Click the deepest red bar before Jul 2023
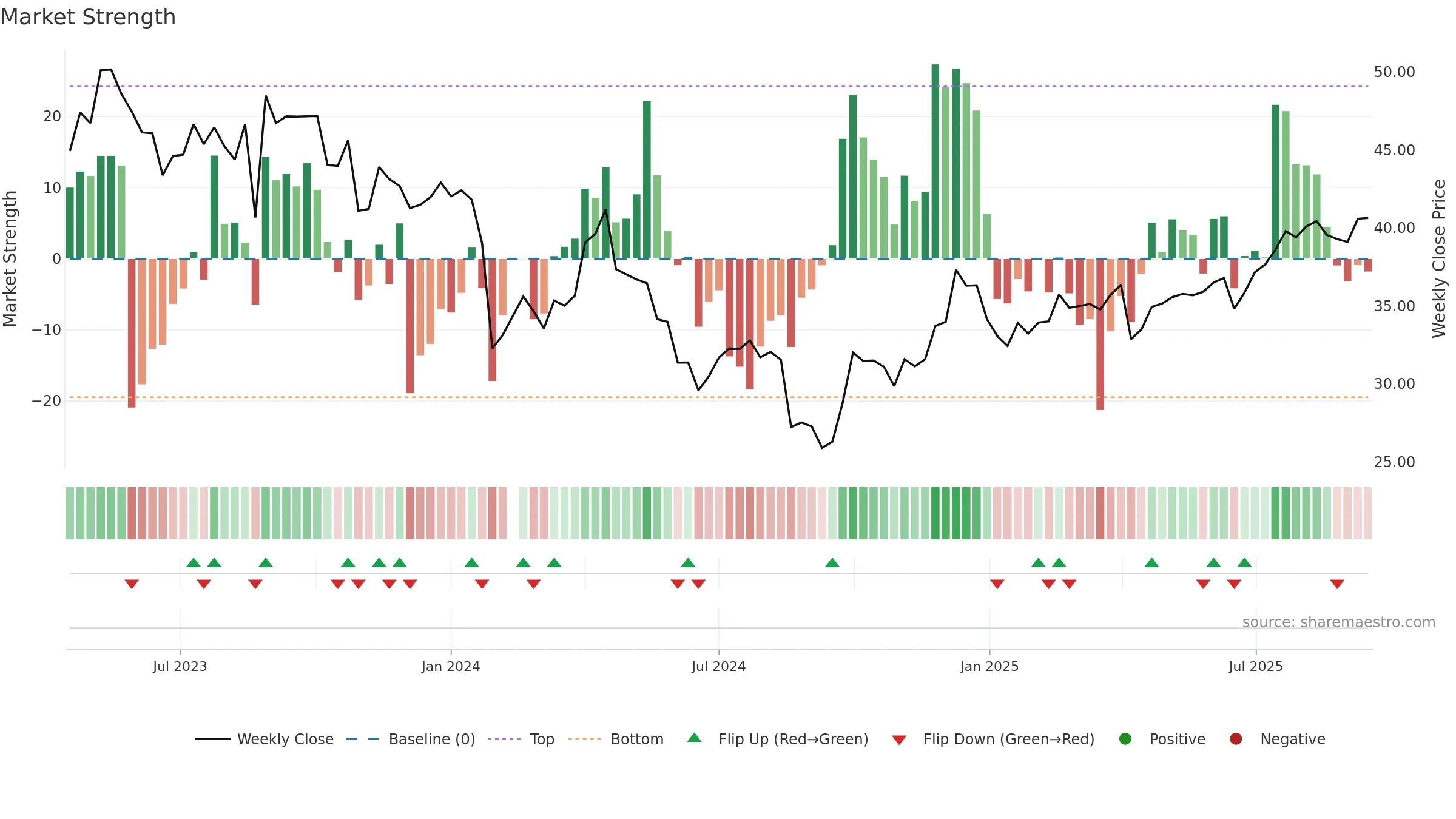Screen dimensions: 1456x819 (x=132, y=333)
